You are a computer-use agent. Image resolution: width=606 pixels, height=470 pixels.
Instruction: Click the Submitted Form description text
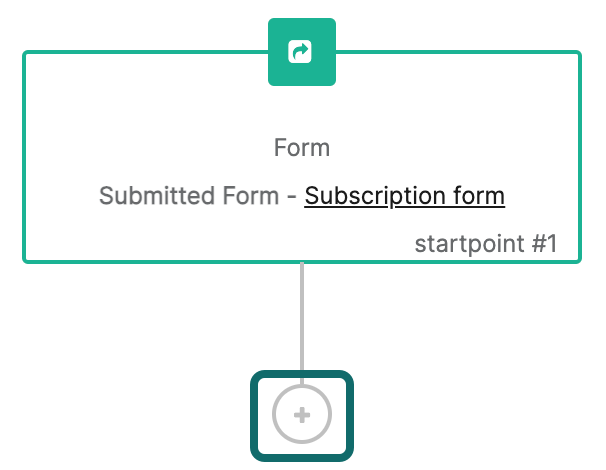point(189,196)
